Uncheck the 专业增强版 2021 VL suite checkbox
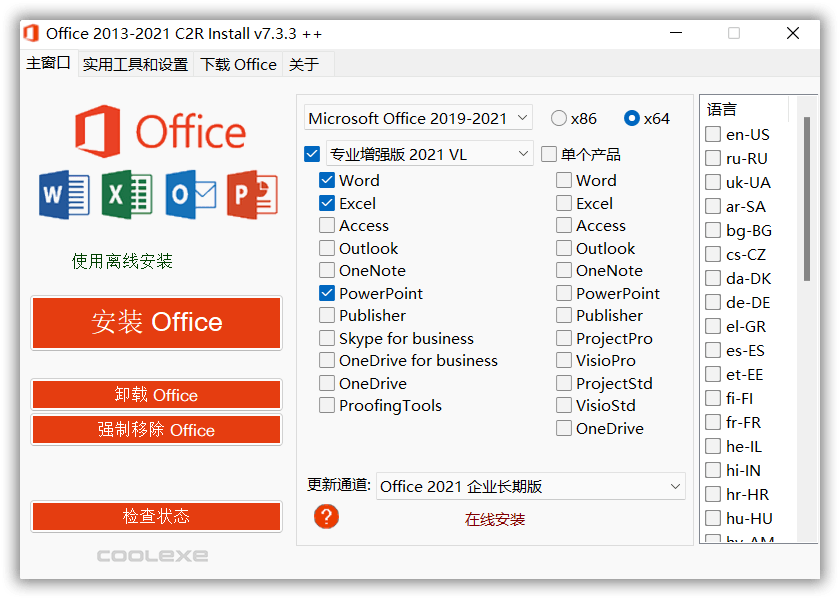 tap(312, 154)
